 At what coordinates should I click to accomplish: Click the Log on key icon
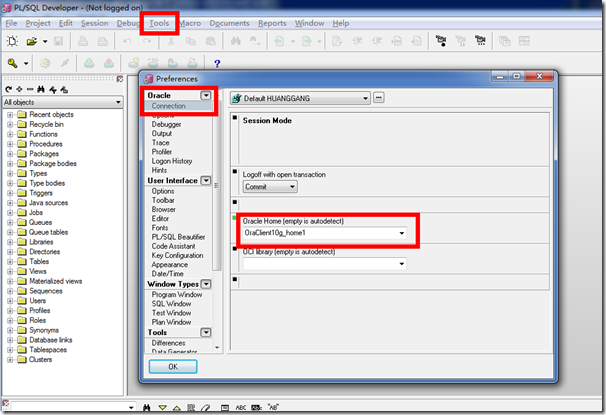[12, 63]
